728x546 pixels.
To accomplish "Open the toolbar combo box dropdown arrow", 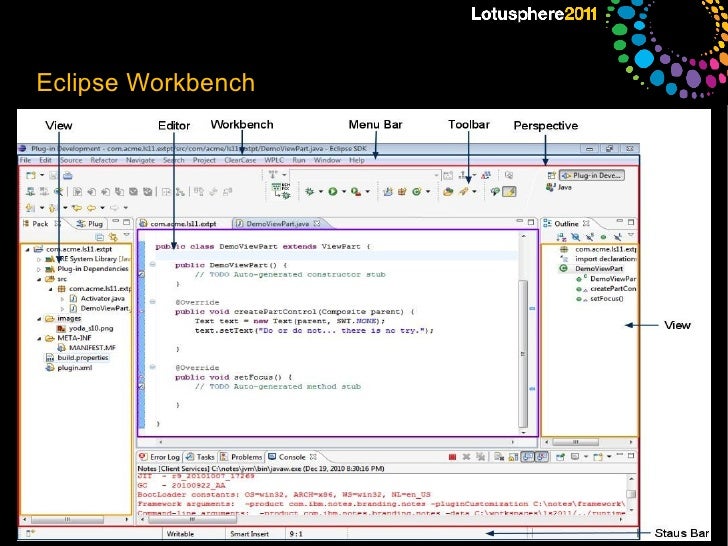I will pyautogui.click(x=436, y=176).
